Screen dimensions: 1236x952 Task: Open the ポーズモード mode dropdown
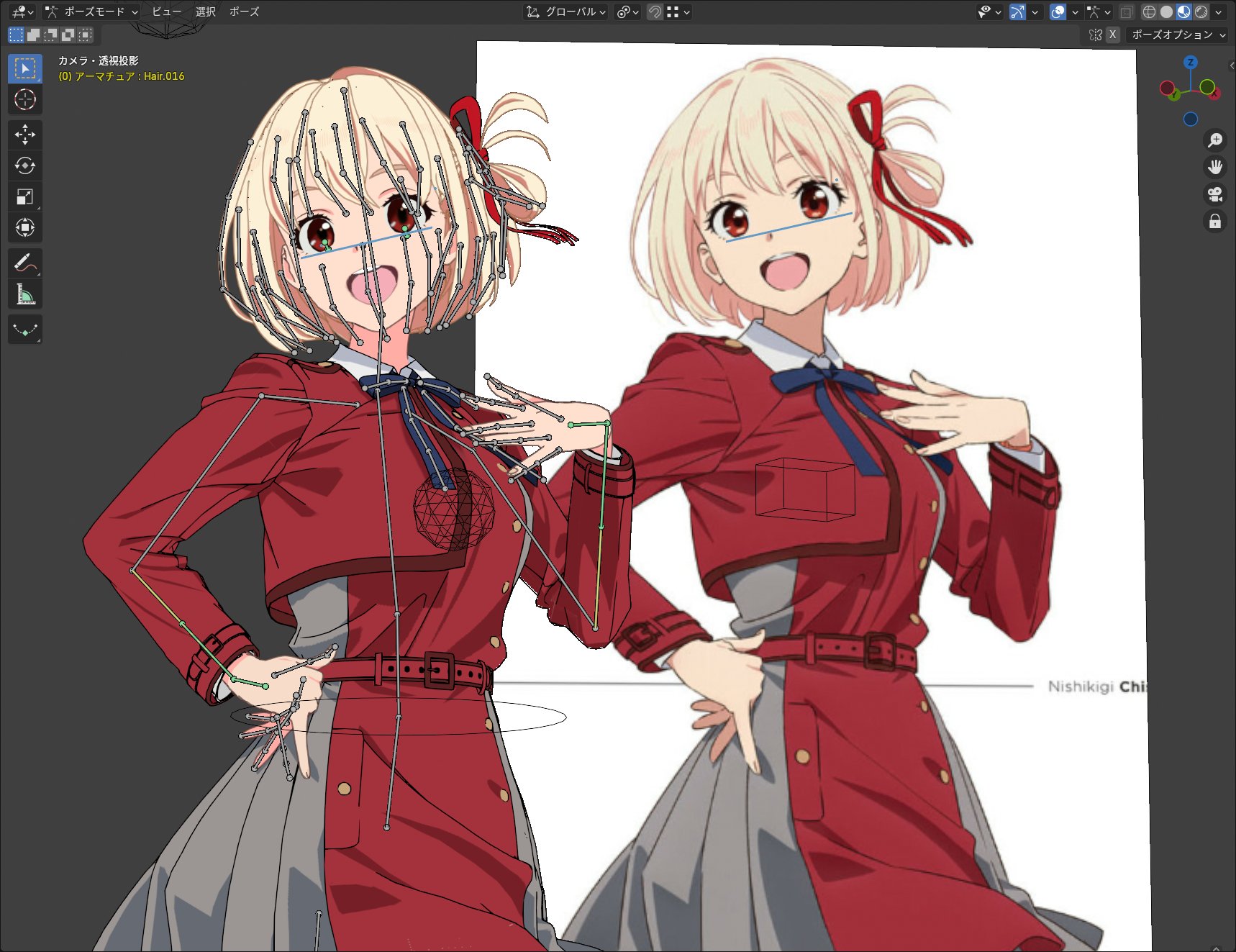pyautogui.click(x=91, y=12)
